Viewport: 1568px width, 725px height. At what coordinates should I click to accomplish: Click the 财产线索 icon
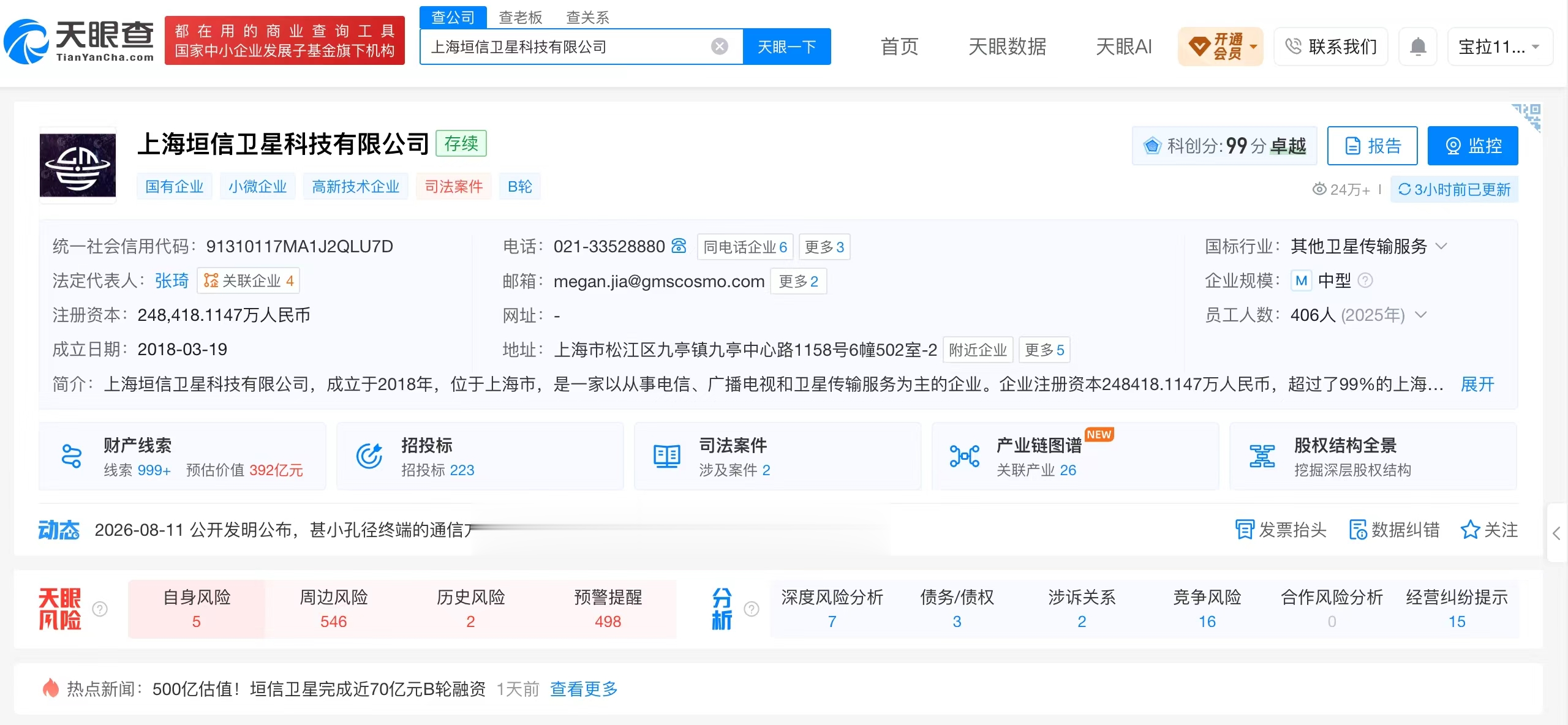pyautogui.click(x=72, y=456)
